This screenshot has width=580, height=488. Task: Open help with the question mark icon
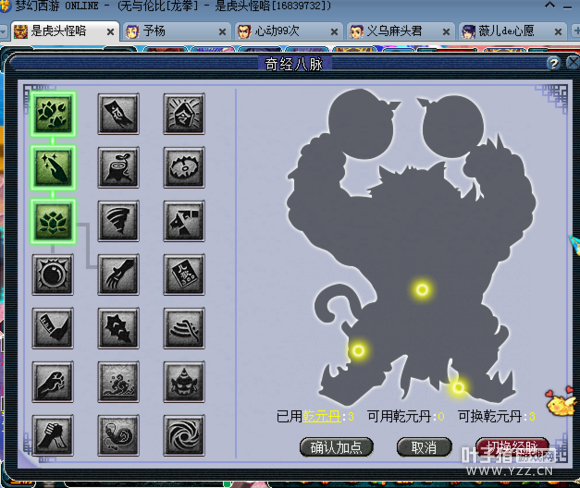(x=554, y=64)
